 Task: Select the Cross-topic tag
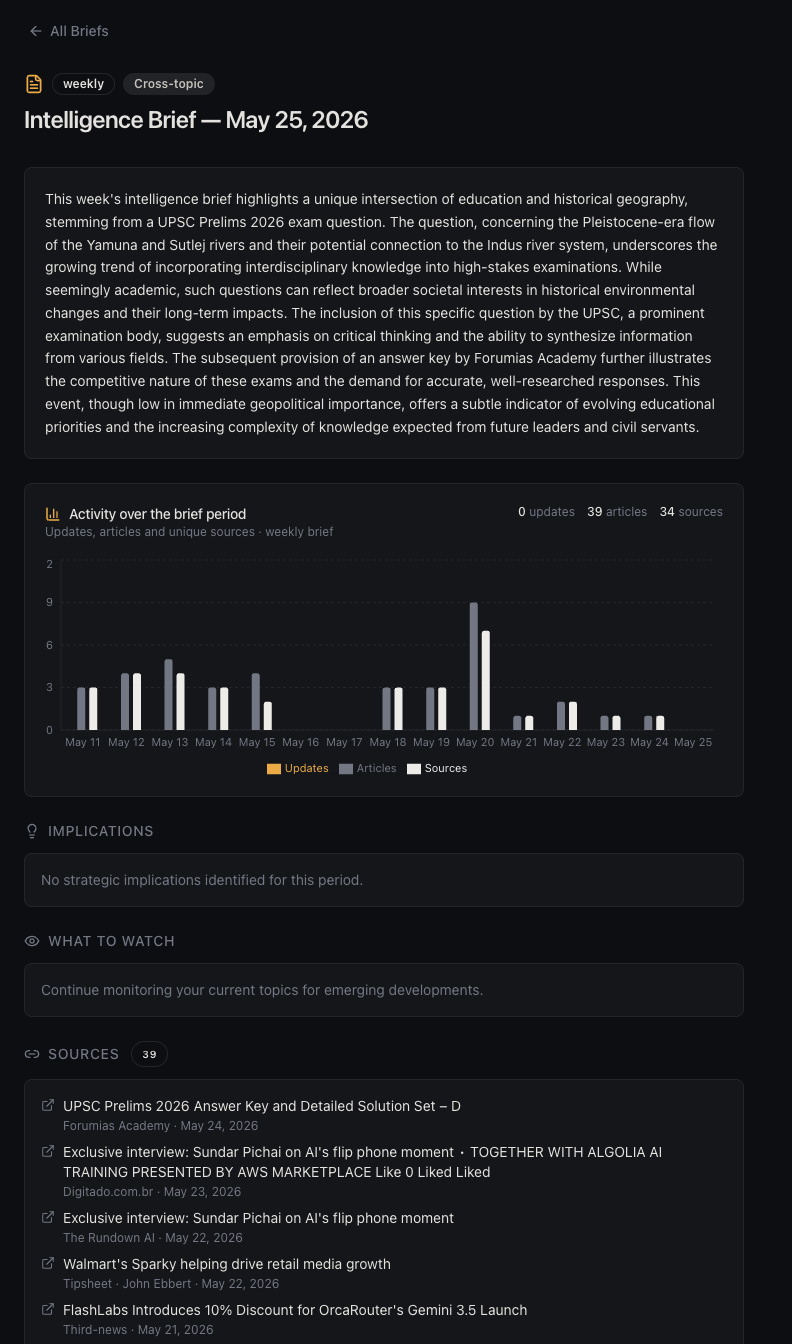coord(169,84)
